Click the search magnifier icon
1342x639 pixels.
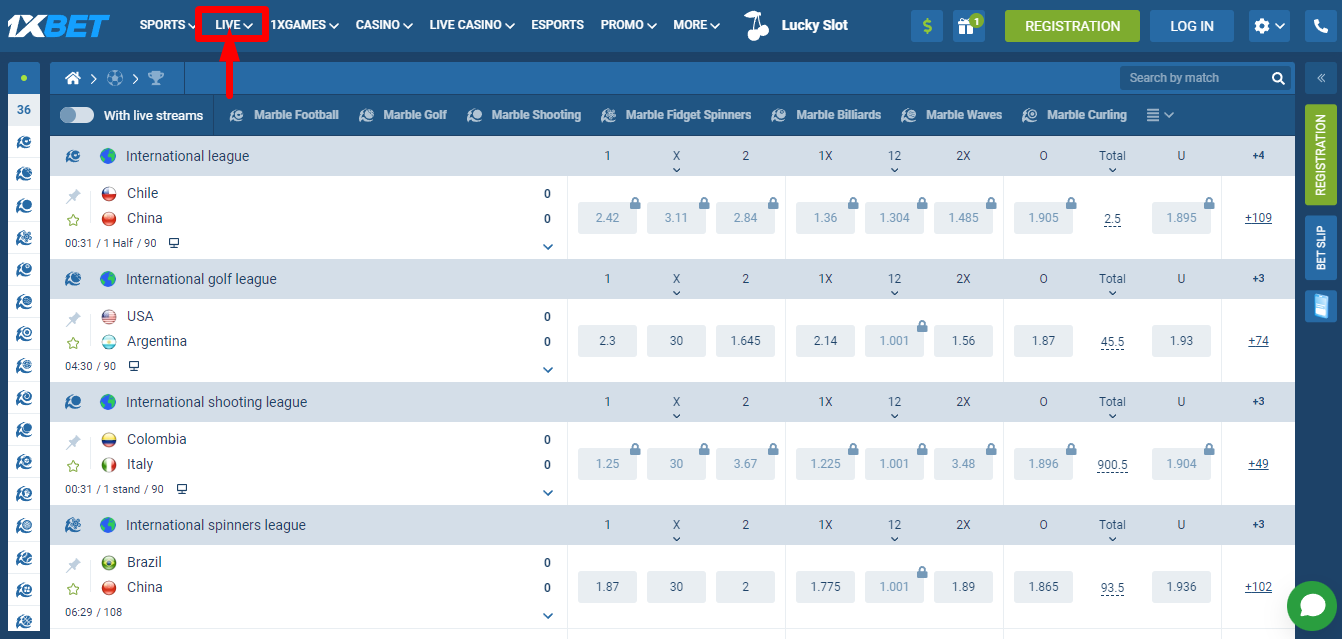tap(1278, 78)
